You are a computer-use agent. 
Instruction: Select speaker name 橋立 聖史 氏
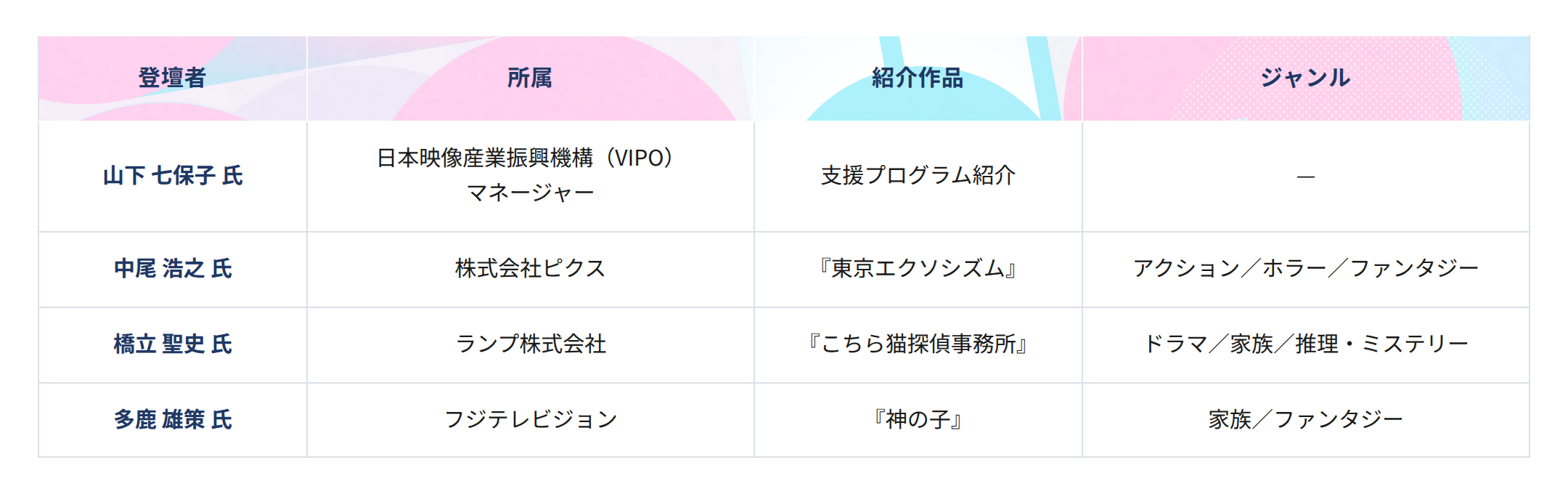(x=173, y=344)
